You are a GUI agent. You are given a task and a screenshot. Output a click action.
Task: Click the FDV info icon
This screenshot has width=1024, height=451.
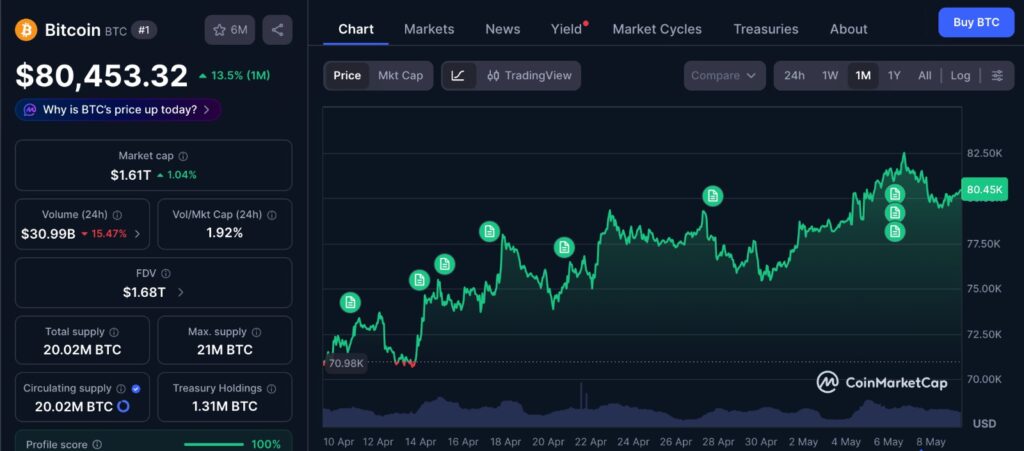166,273
